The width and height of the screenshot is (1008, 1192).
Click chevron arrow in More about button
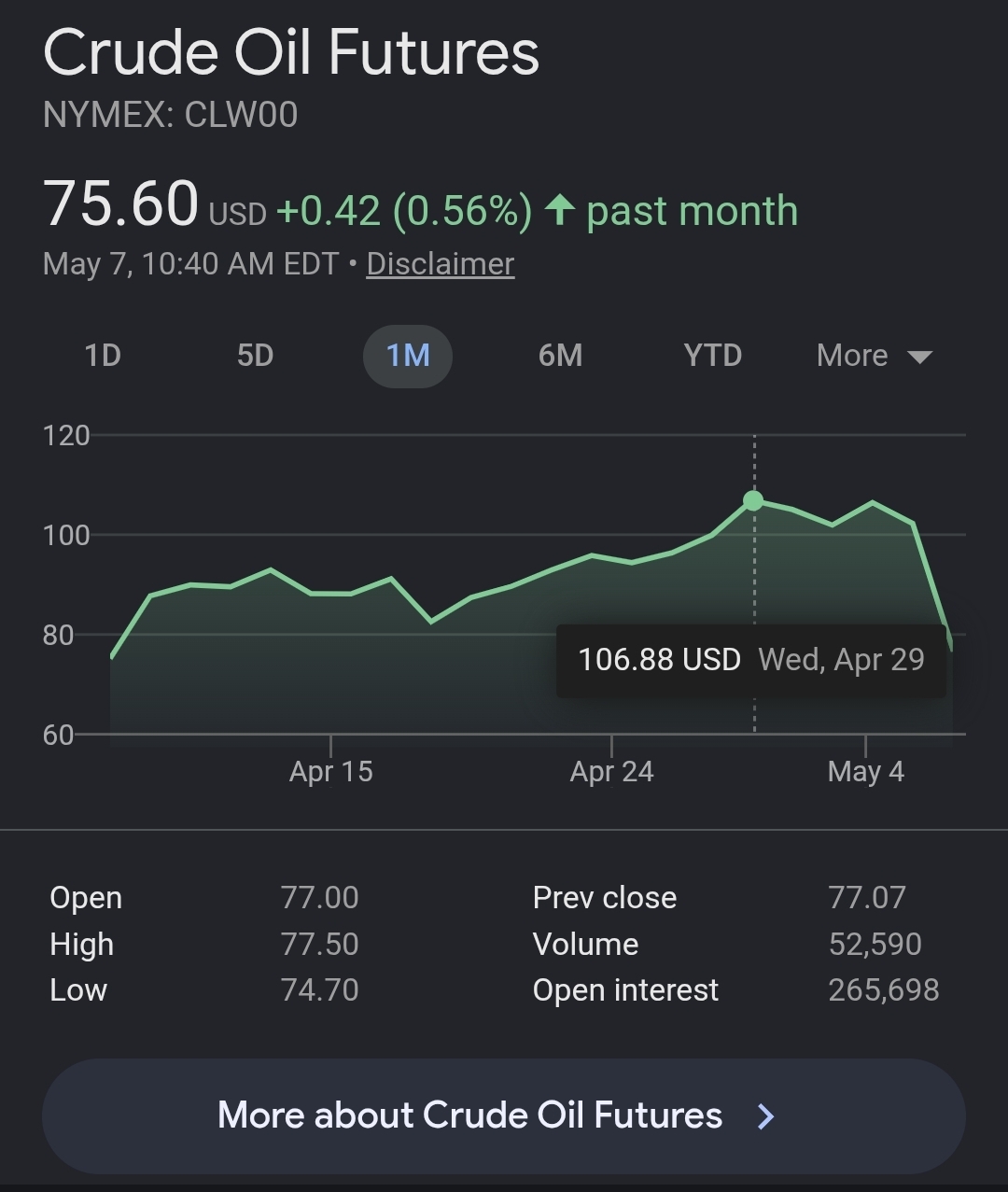pyautogui.click(x=765, y=1115)
